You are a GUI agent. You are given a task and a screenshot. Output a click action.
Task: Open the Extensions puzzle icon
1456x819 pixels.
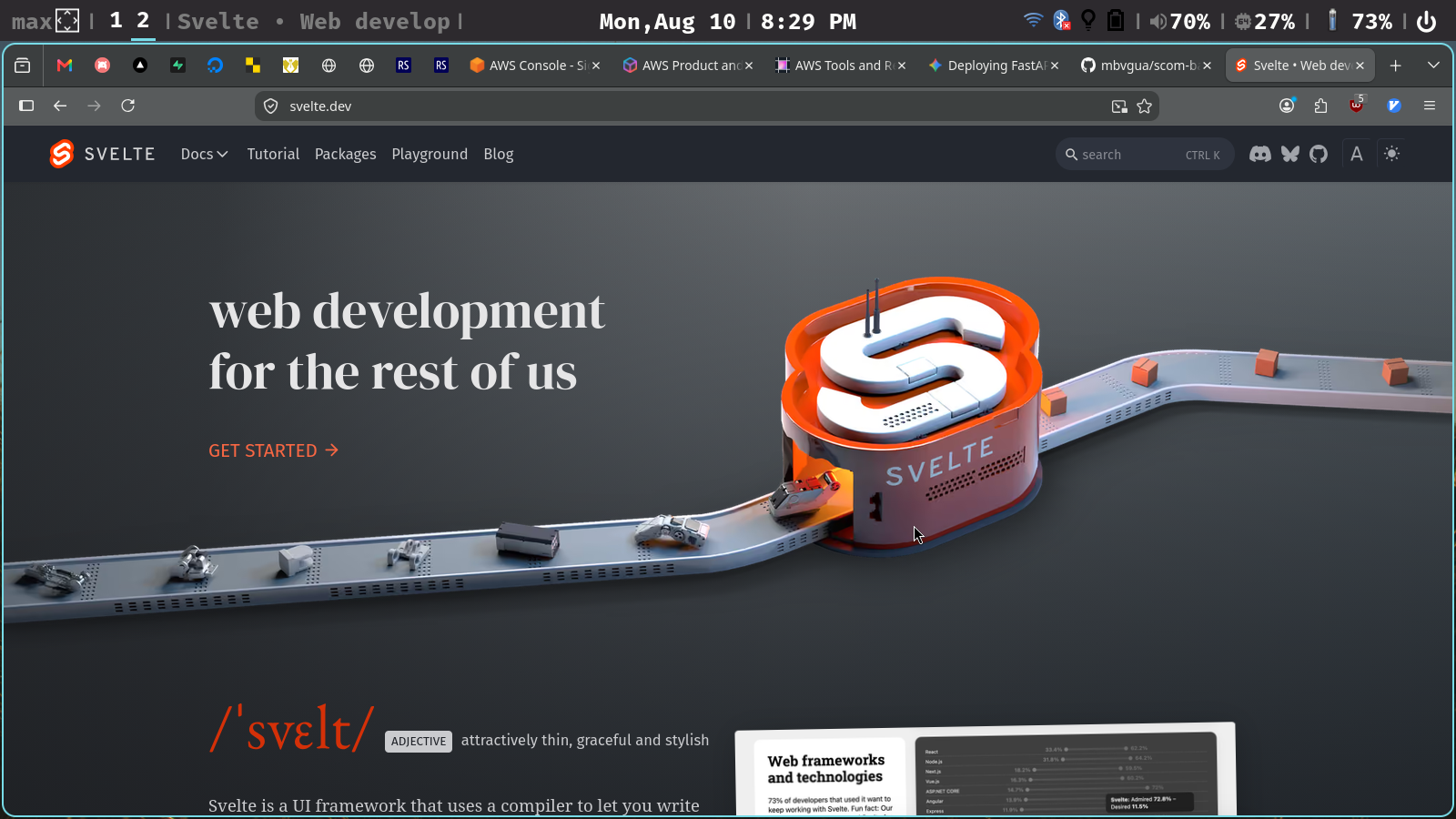pos(1321,106)
